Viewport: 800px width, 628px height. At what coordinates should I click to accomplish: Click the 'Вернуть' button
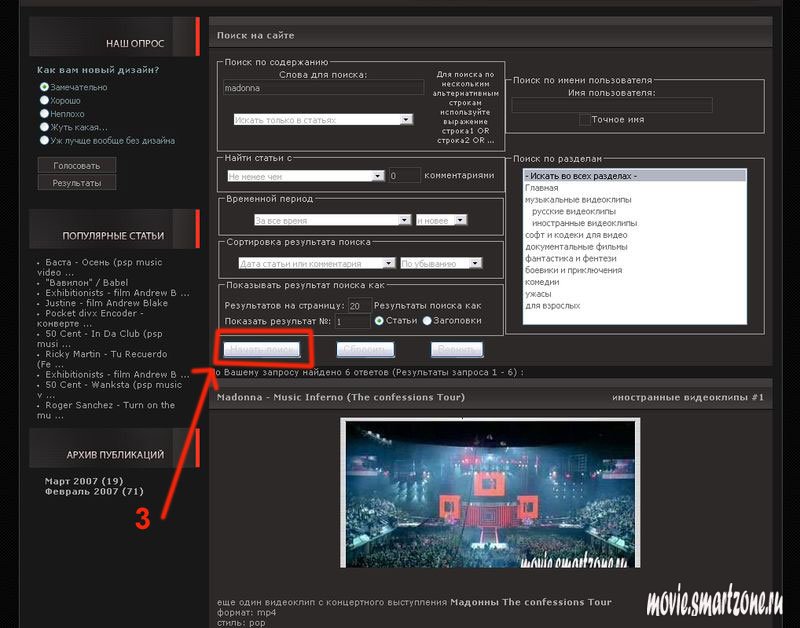coord(457,349)
